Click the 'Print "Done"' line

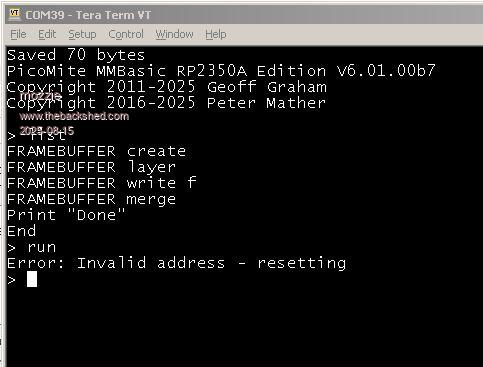(66, 215)
